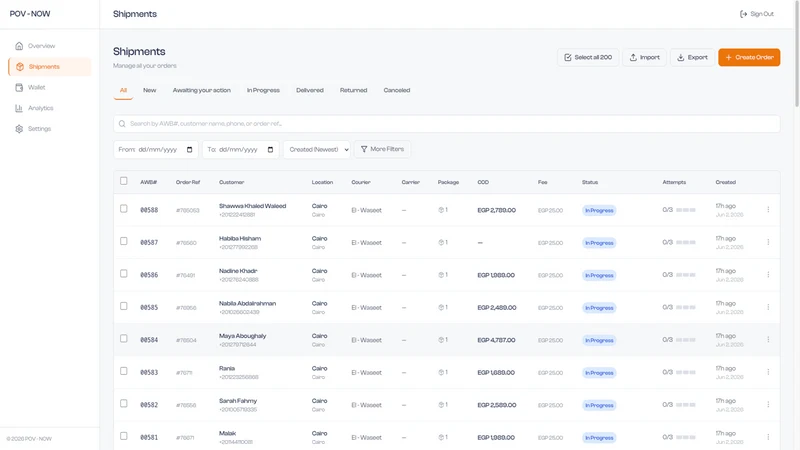Click the Sign Out arrow icon

pos(743,14)
